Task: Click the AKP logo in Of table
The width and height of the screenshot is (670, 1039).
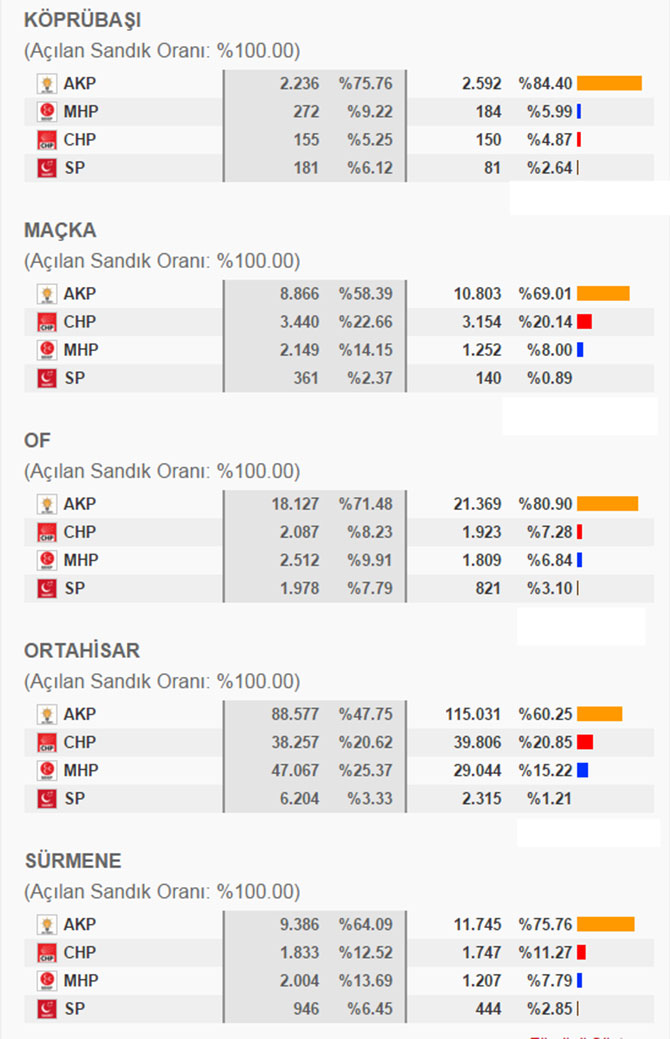Action: (x=46, y=504)
